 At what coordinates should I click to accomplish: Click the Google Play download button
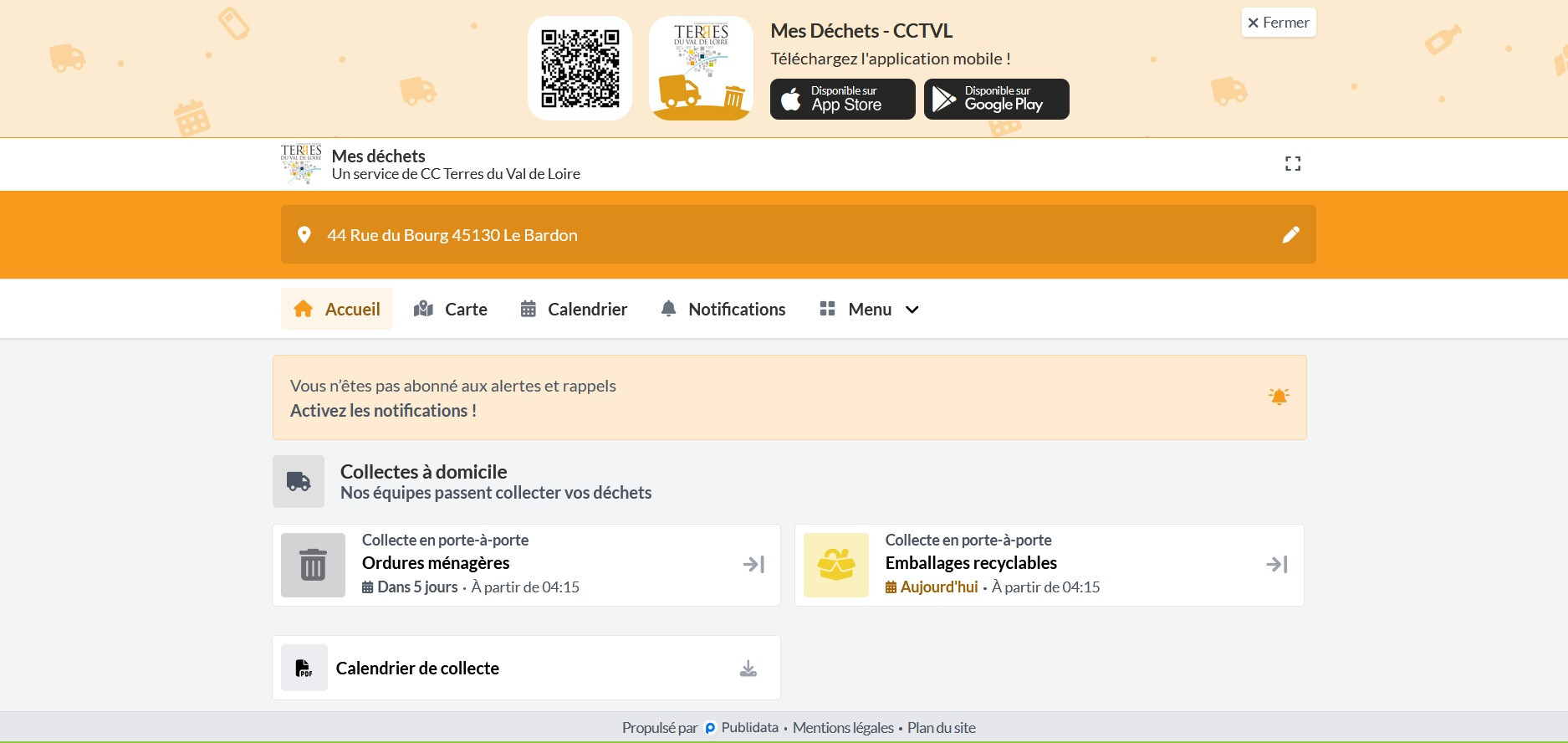[x=996, y=100]
